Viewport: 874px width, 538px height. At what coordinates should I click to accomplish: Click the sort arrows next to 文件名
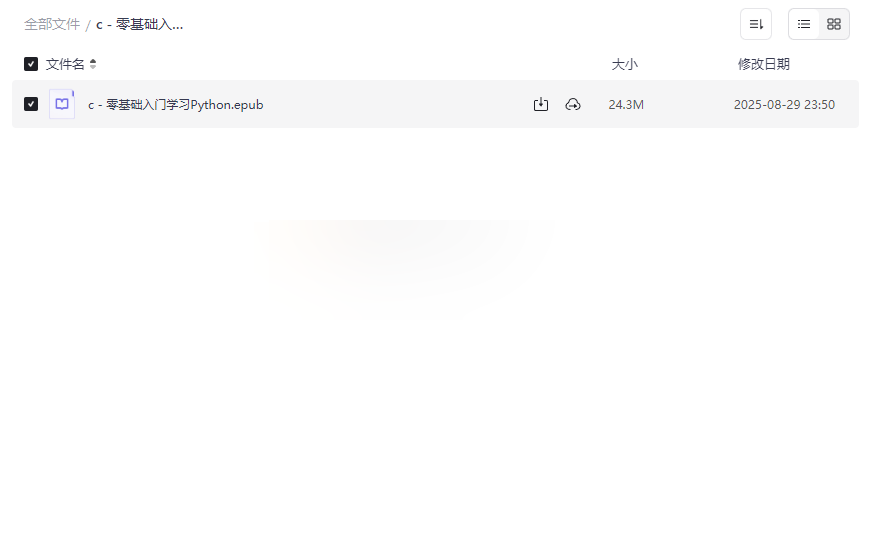93,64
